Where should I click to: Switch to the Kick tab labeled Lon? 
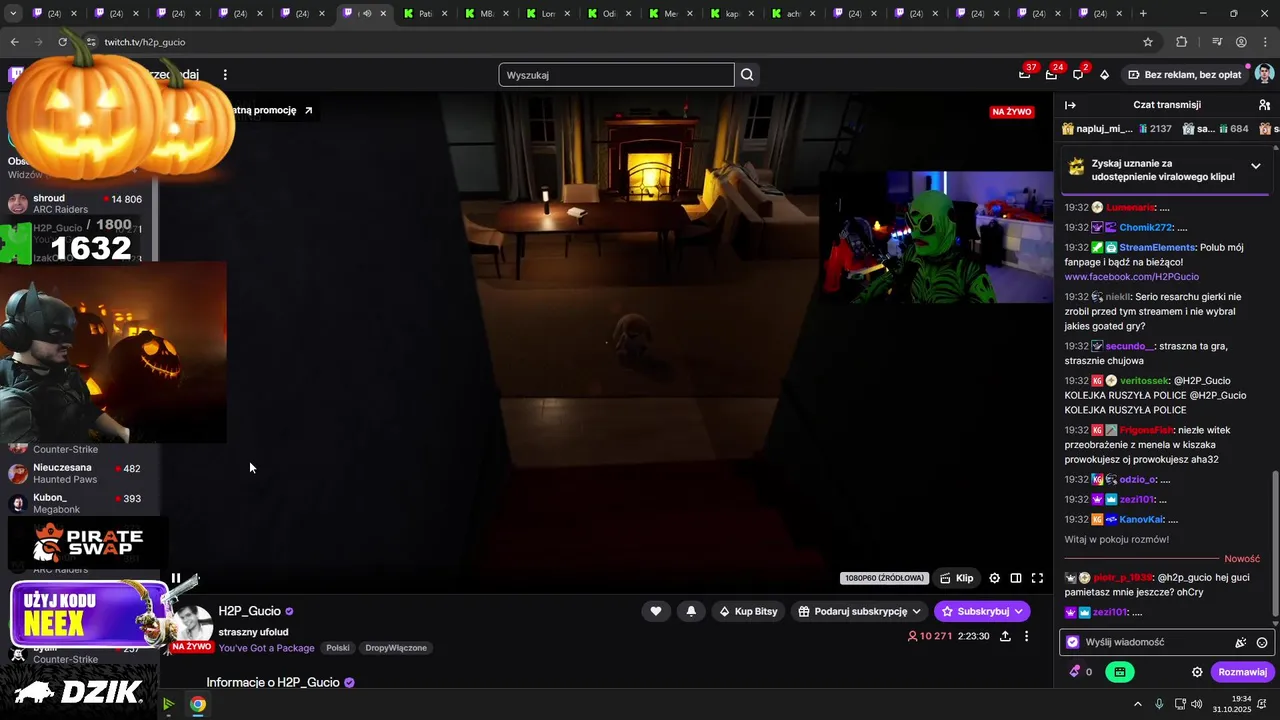(548, 14)
